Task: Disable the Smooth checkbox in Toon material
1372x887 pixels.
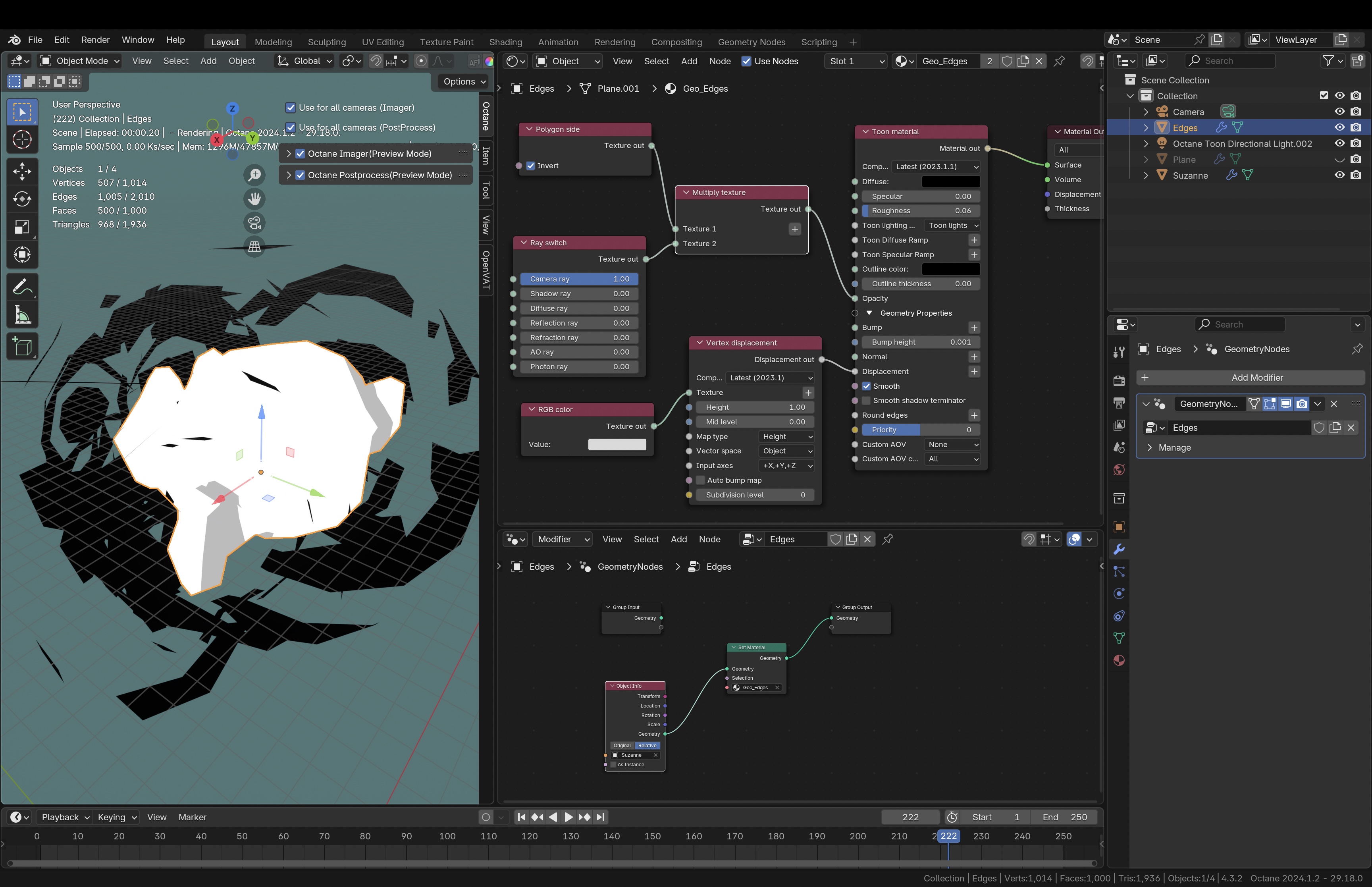Action: [x=867, y=386]
